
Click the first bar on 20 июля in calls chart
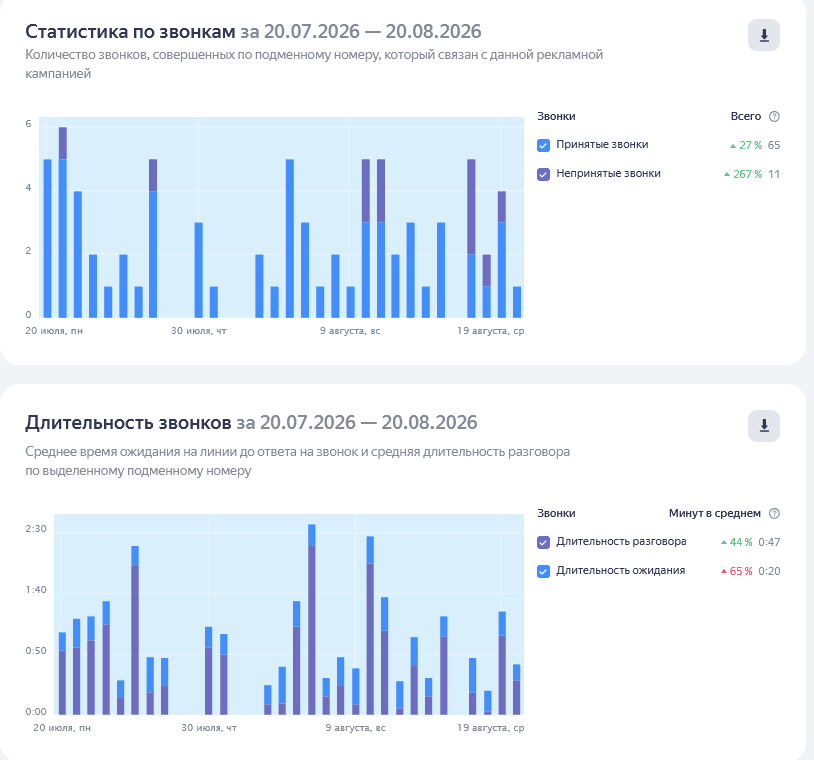(x=47, y=238)
